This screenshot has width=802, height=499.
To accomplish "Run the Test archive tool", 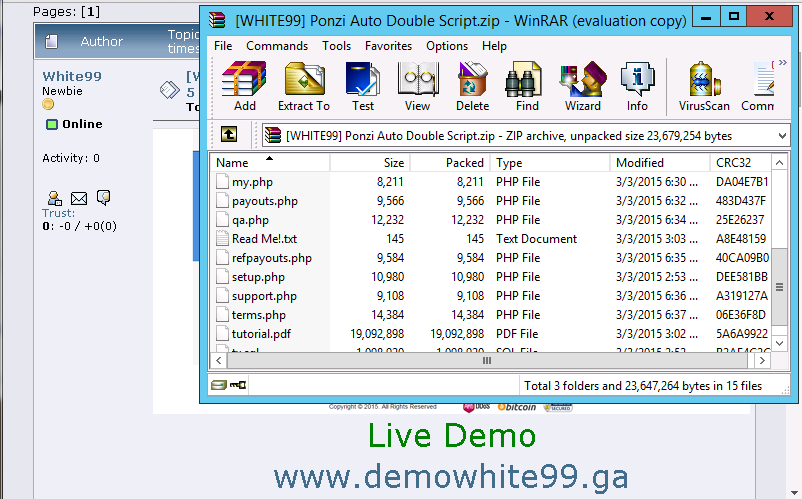I will pyautogui.click(x=363, y=86).
